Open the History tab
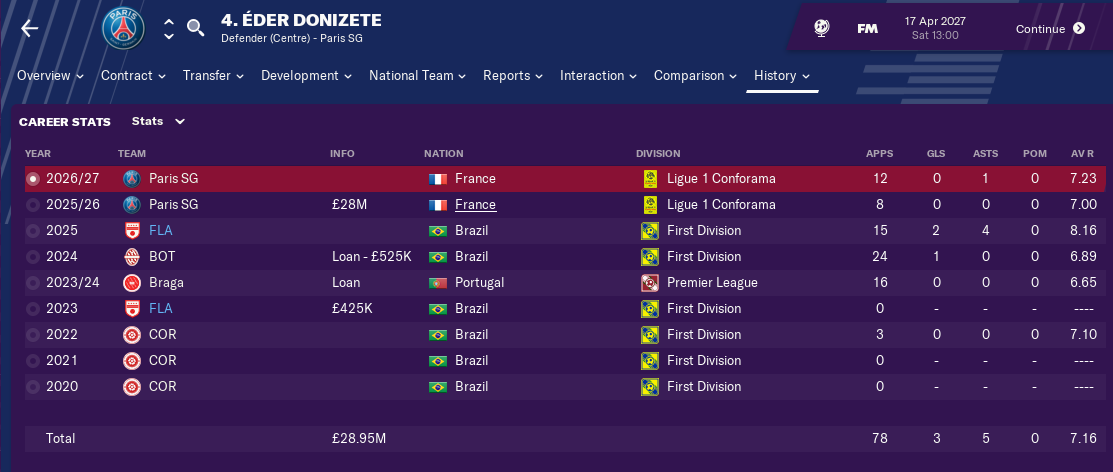Viewport: 1113px width, 472px height. point(781,76)
